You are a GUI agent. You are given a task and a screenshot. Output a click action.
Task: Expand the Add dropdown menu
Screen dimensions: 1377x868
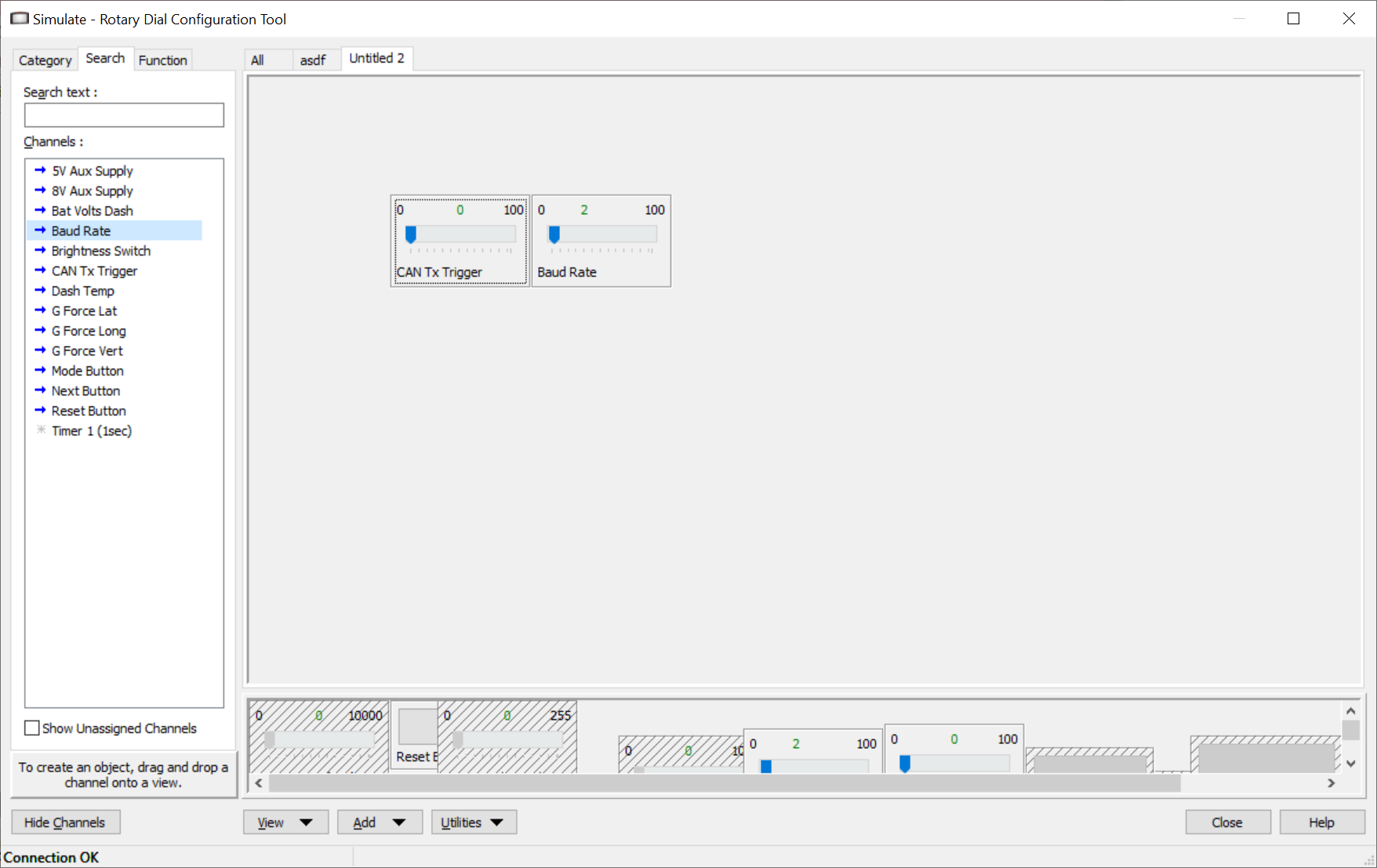point(380,822)
